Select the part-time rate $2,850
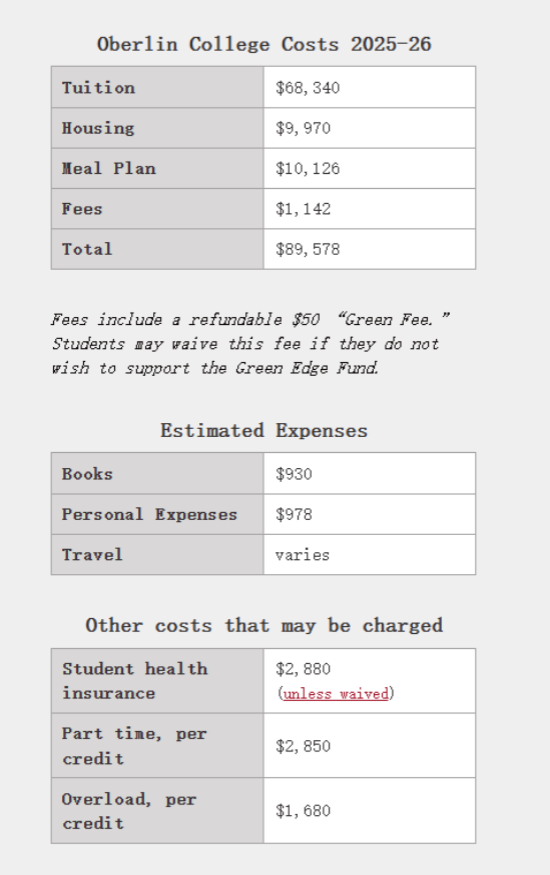The width and height of the screenshot is (550, 875). 303,746
